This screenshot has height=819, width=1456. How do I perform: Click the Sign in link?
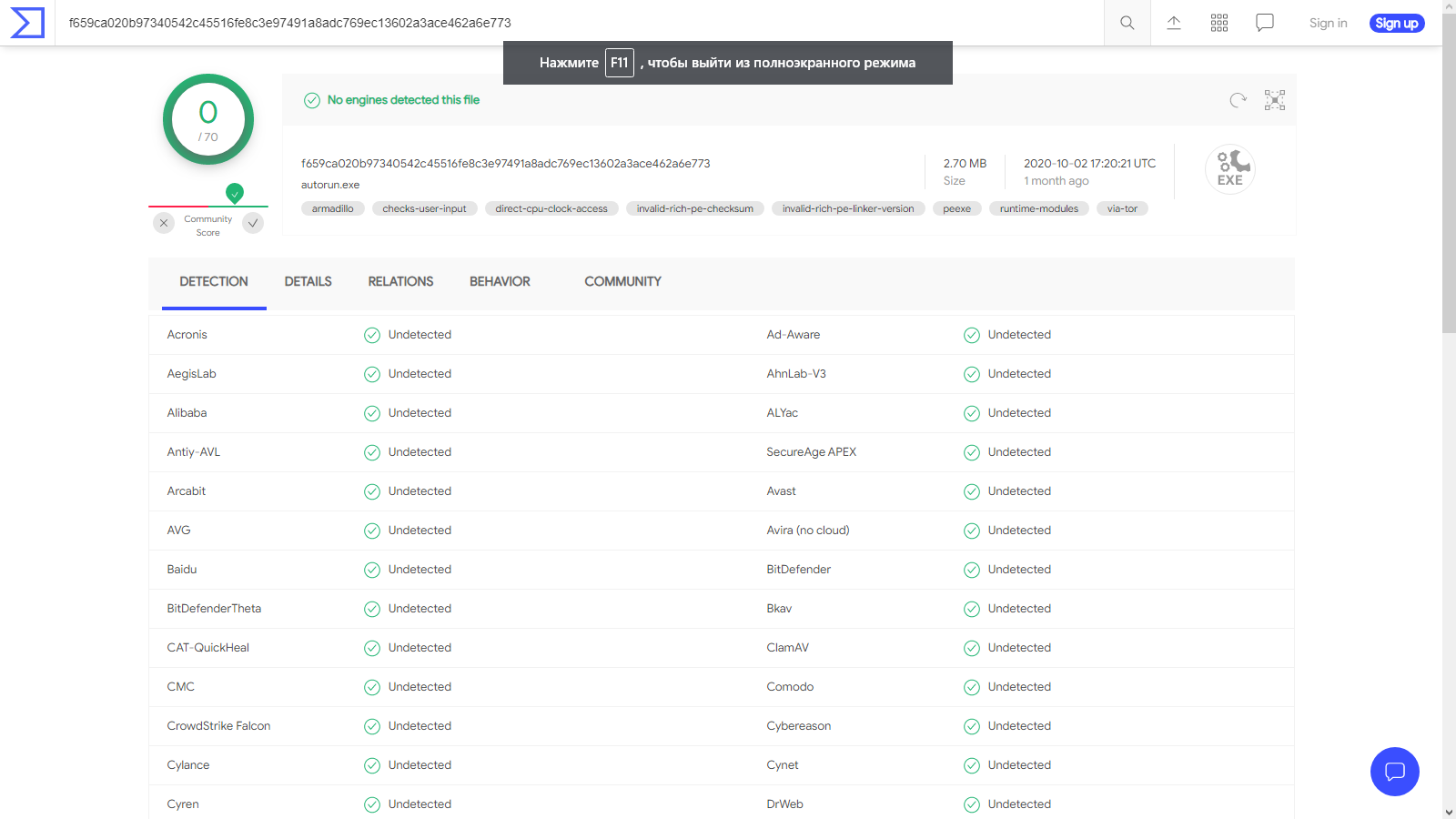(1328, 23)
